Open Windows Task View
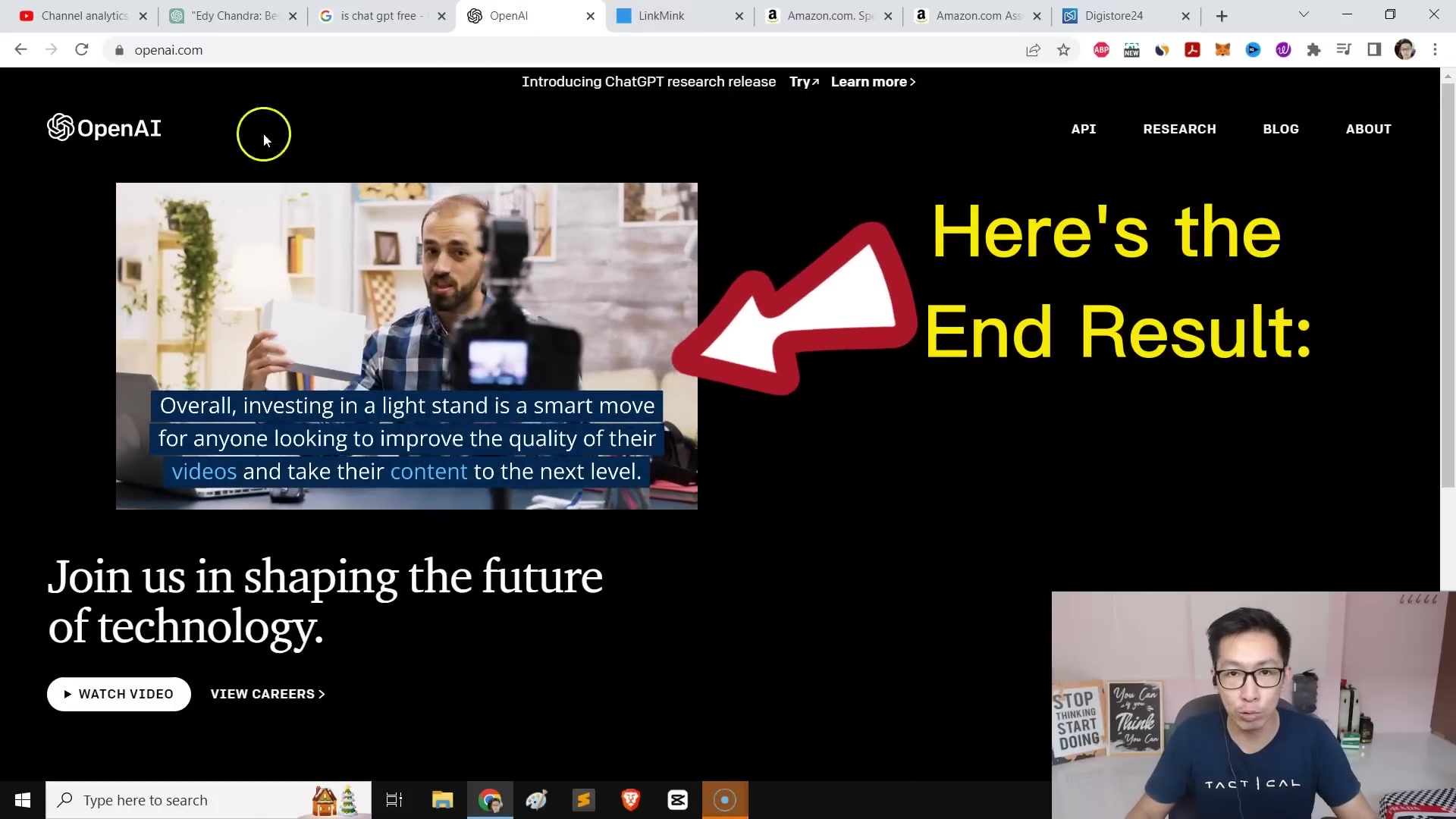 (394, 800)
